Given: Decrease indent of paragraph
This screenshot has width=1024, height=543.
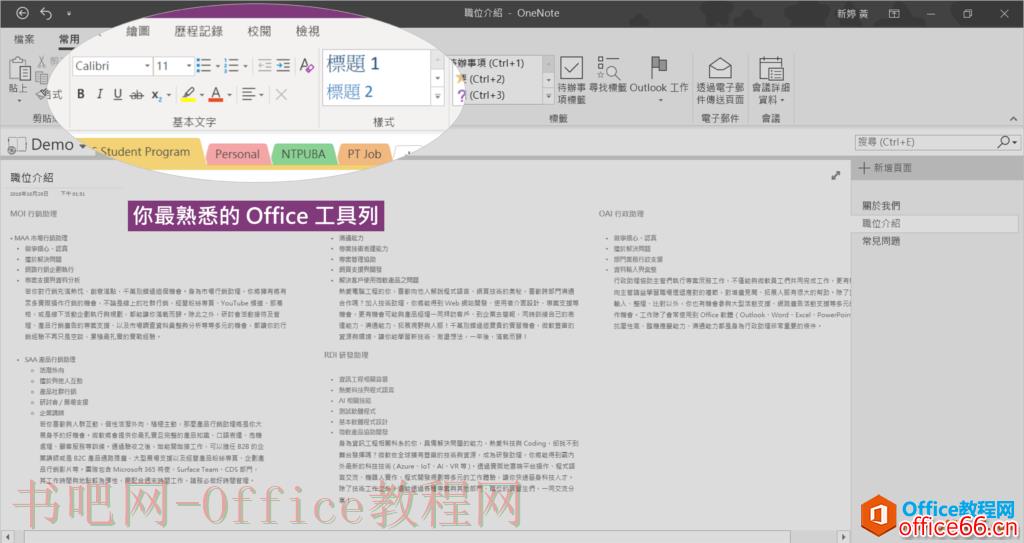Looking at the screenshot, I should (264, 65).
